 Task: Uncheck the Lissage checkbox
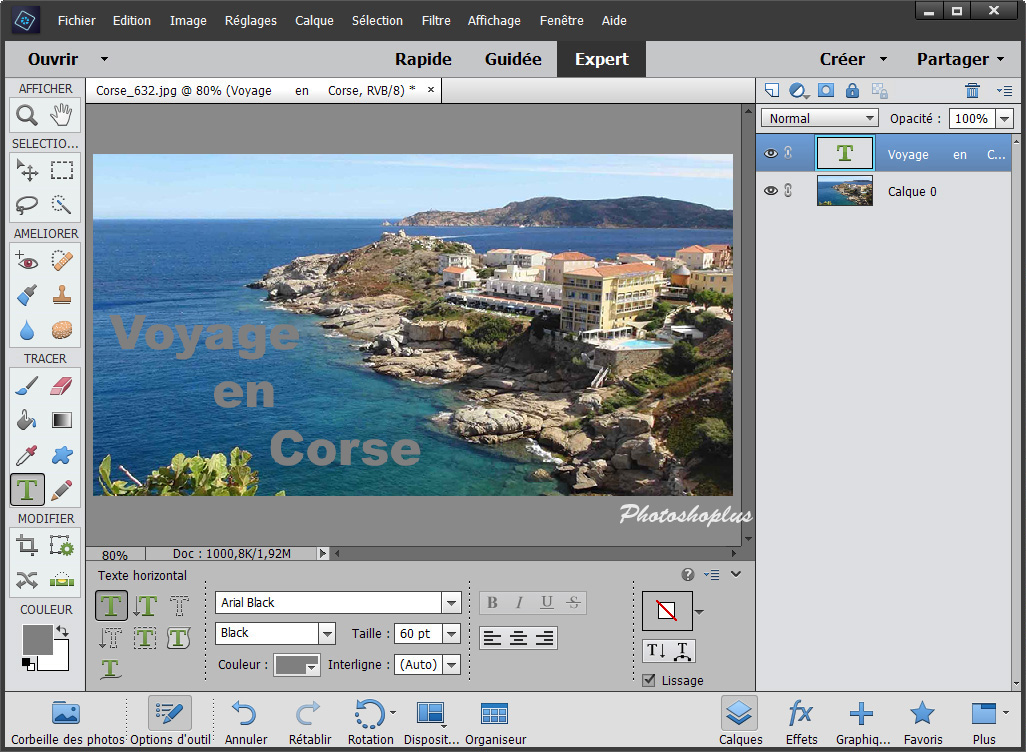(649, 681)
